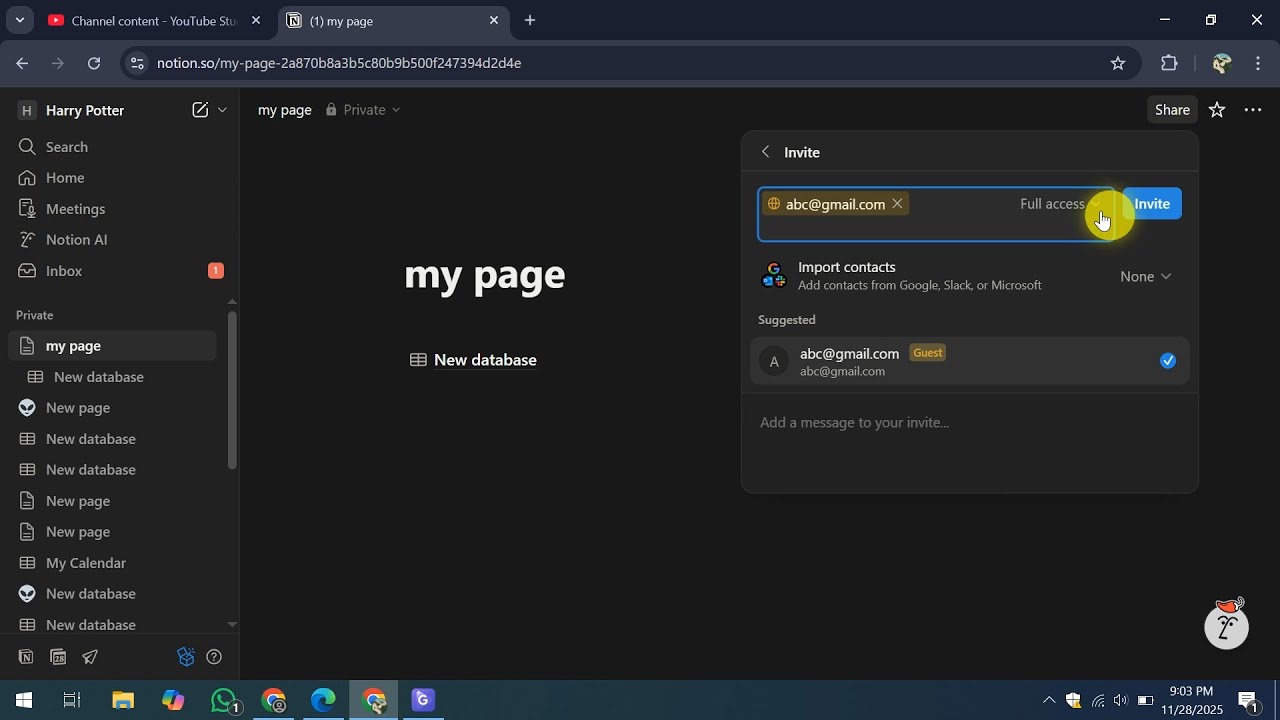
Task: Open the Notion AI assistant floating avatar
Action: tap(1227, 624)
